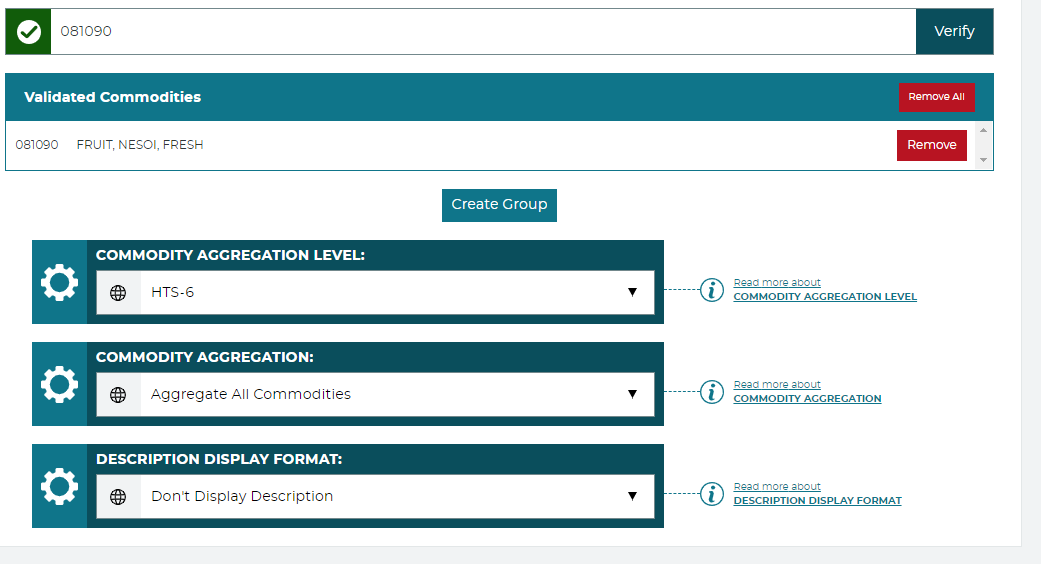Click the info icon for Commodity Aggregation Level
This screenshot has width=1041, height=564.
coord(712,290)
